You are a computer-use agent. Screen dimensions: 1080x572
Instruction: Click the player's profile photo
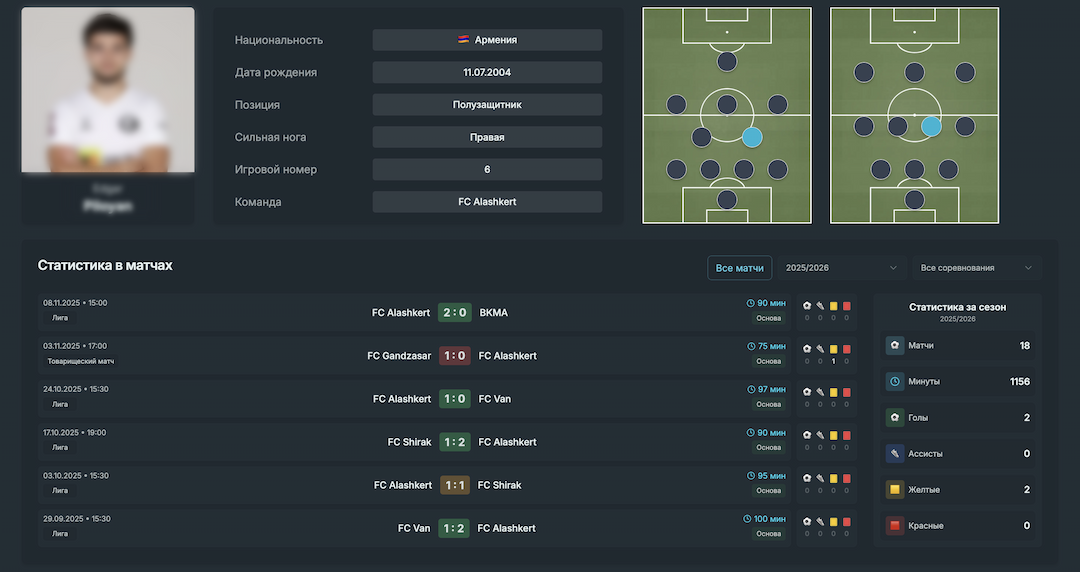(x=108, y=90)
